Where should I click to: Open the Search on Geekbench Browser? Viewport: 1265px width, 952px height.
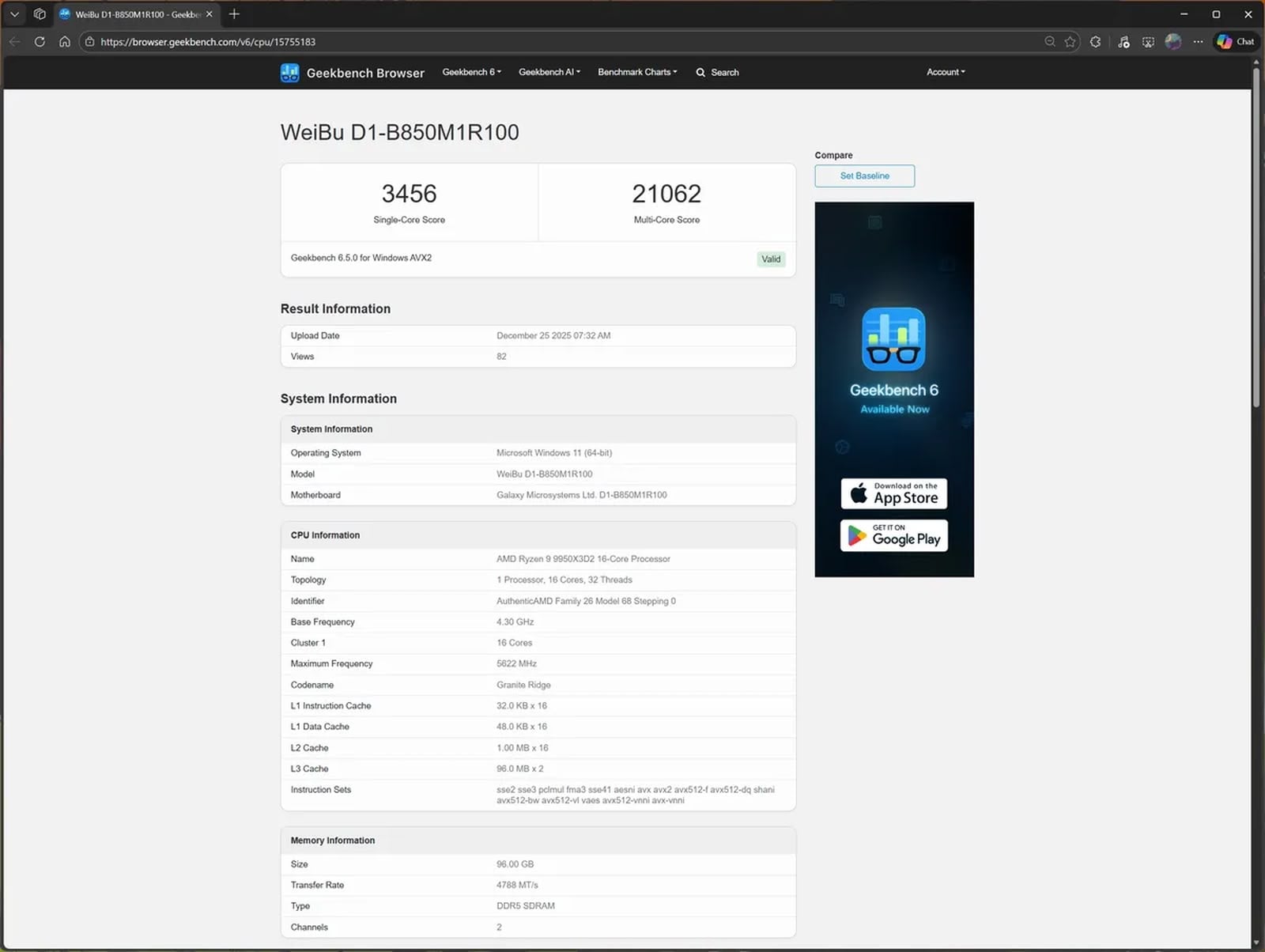[x=716, y=72]
